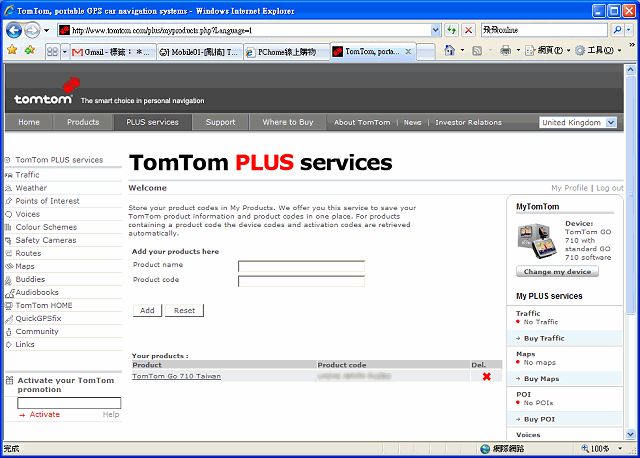Open the PLUS services navigation tab
This screenshot has height=458, width=640.
pyautogui.click(x=152, y=122)
